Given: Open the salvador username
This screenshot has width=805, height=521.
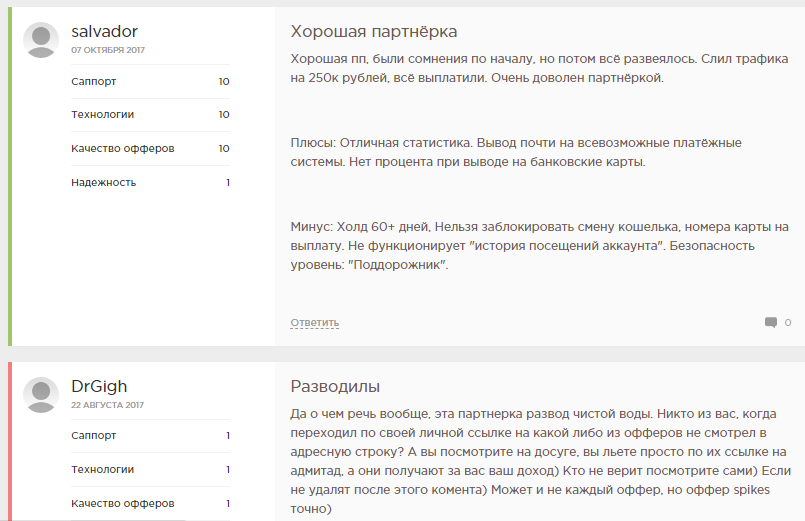Looking at the screenshot, I should click(x=104, y=31).
